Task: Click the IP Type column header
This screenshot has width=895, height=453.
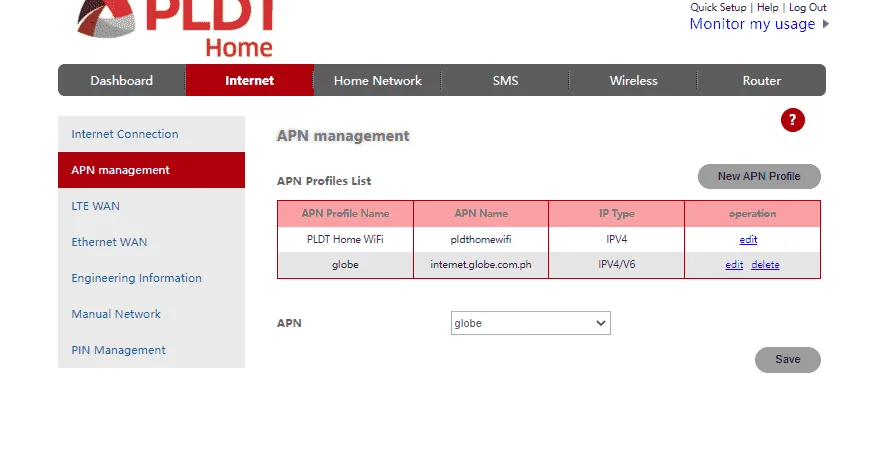Action: click(x=616, y=213)
